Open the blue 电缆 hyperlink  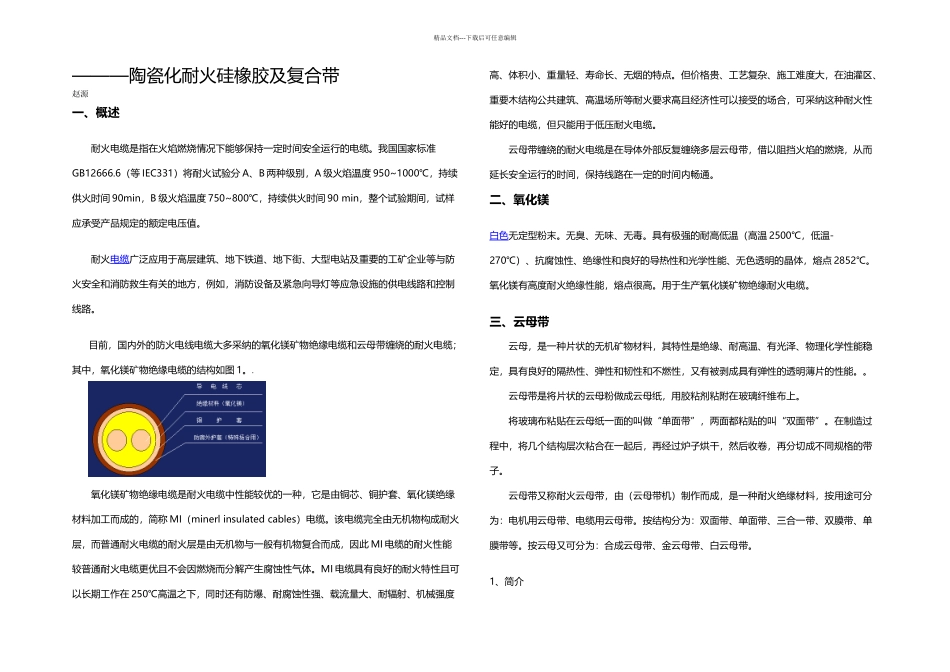[119, 259]
